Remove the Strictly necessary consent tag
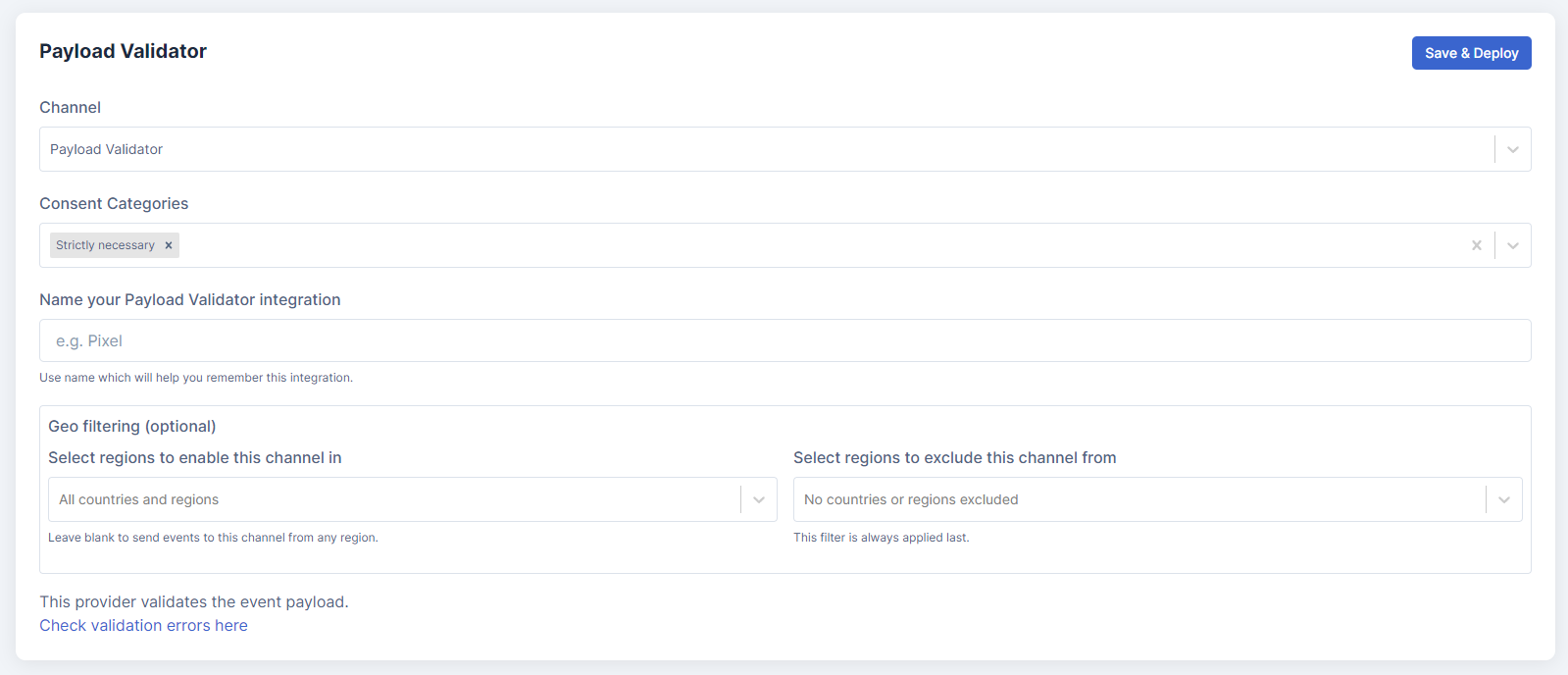Image resolution: width=1568 pixels, height=675 pixels. [x=169, y=245]
